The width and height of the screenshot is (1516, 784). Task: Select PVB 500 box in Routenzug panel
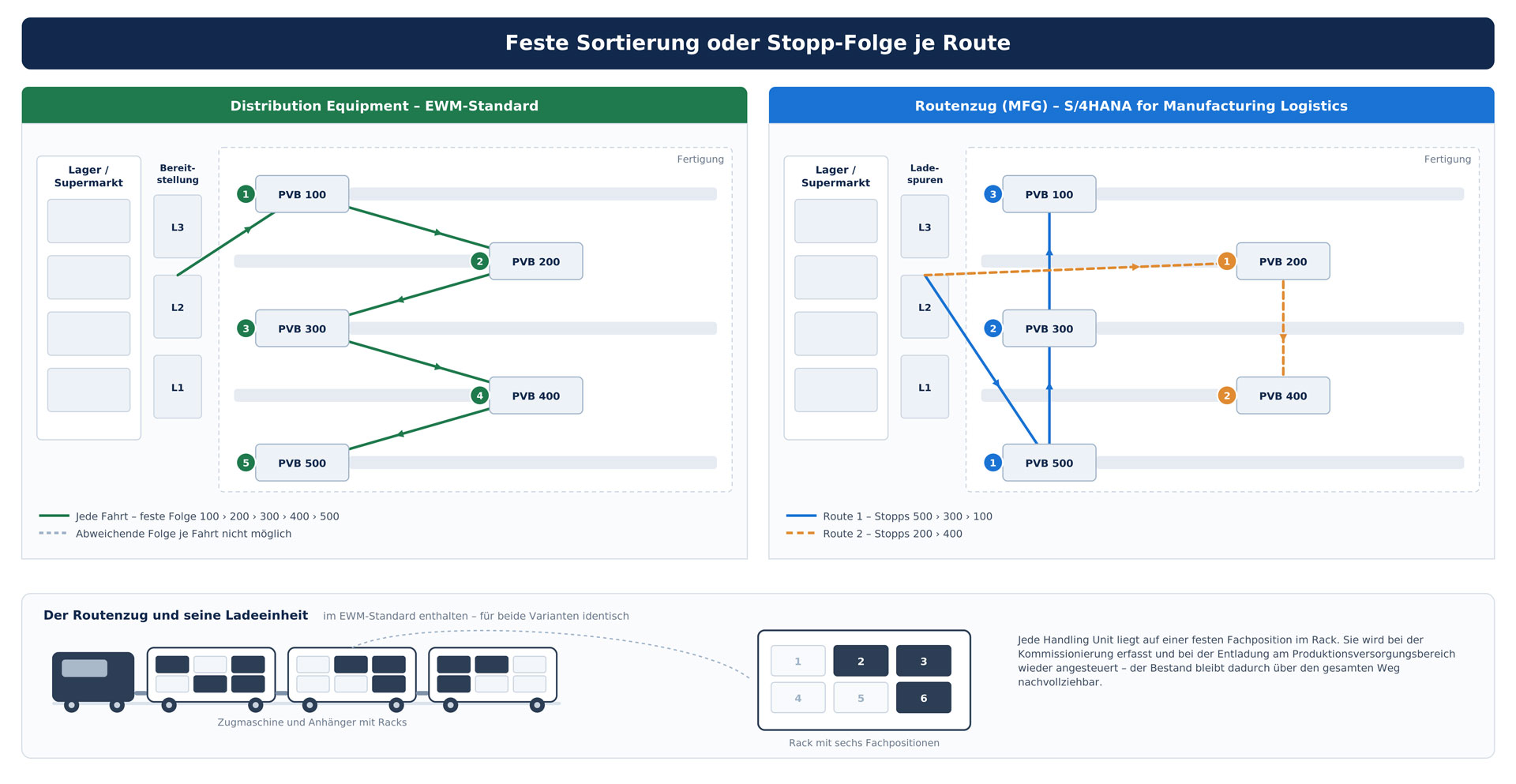click(x=1049, y=463)
